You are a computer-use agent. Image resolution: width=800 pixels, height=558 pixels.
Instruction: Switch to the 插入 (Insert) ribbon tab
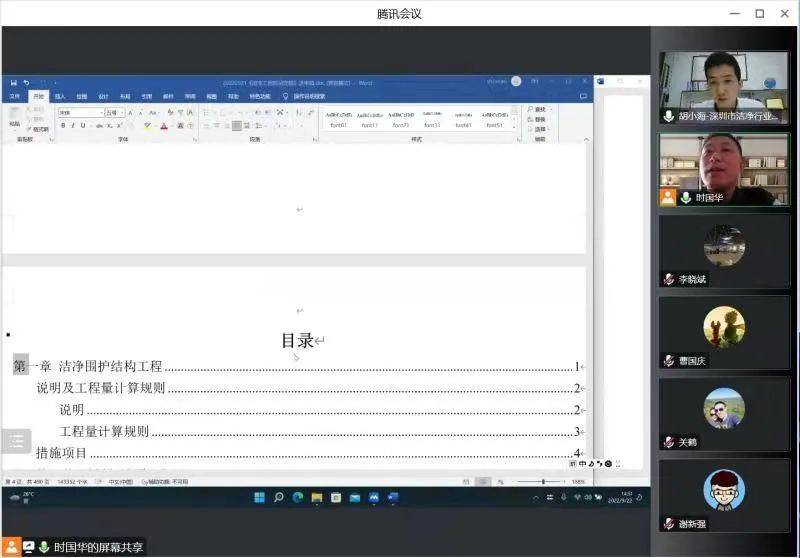60,96
